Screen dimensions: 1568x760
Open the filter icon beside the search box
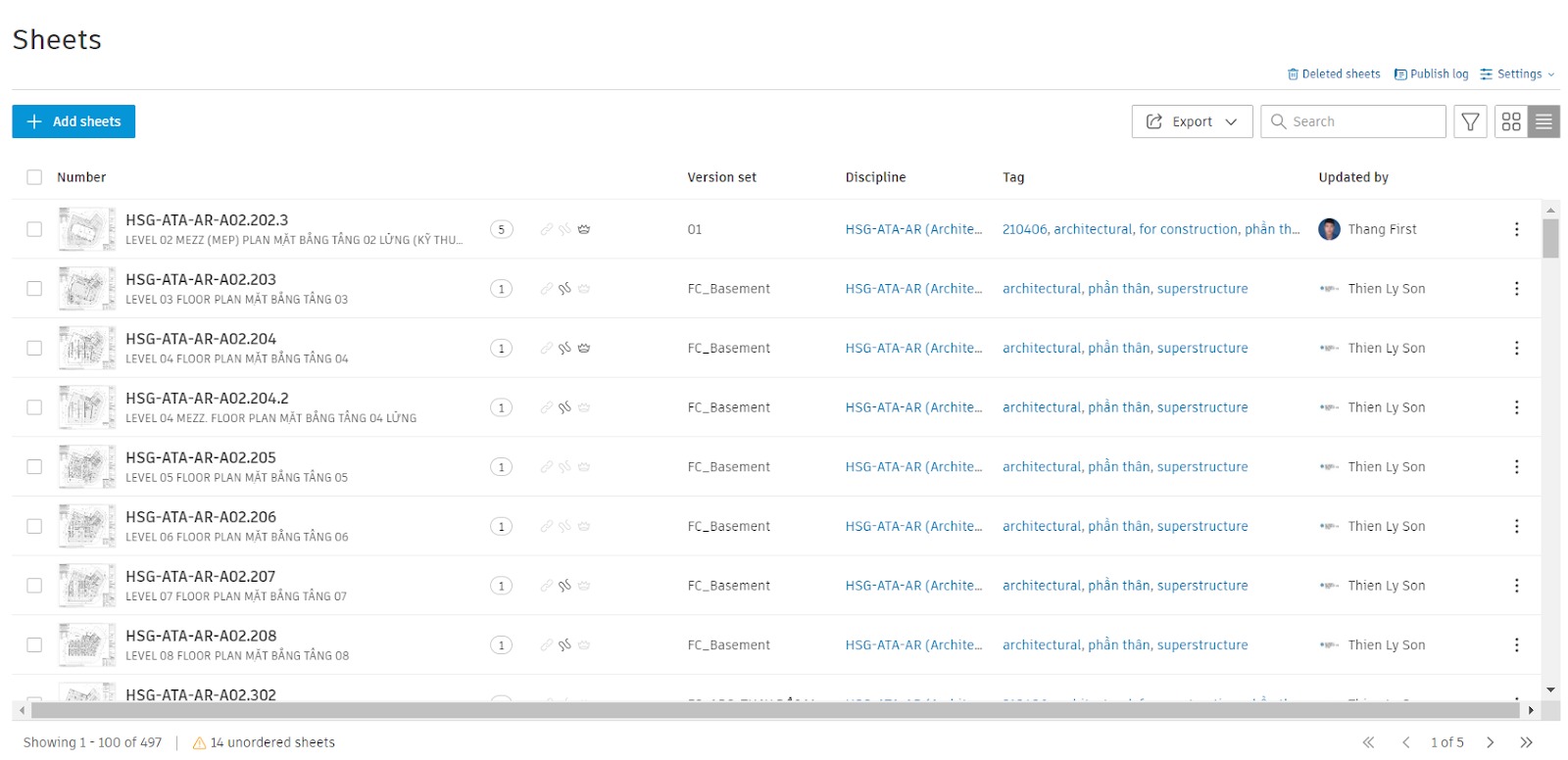(1470, 121)
